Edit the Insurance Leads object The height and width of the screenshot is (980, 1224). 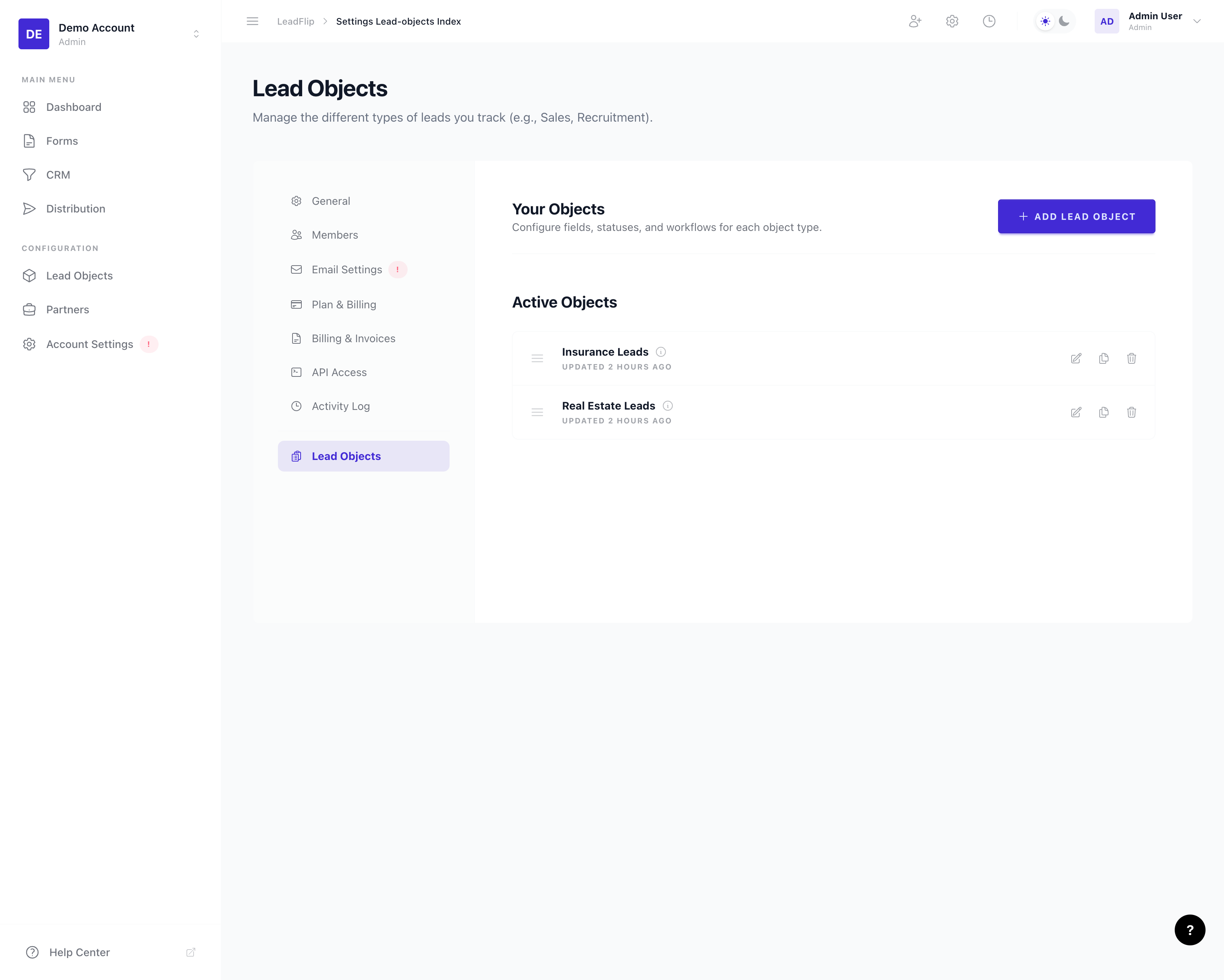(1076, 358)
